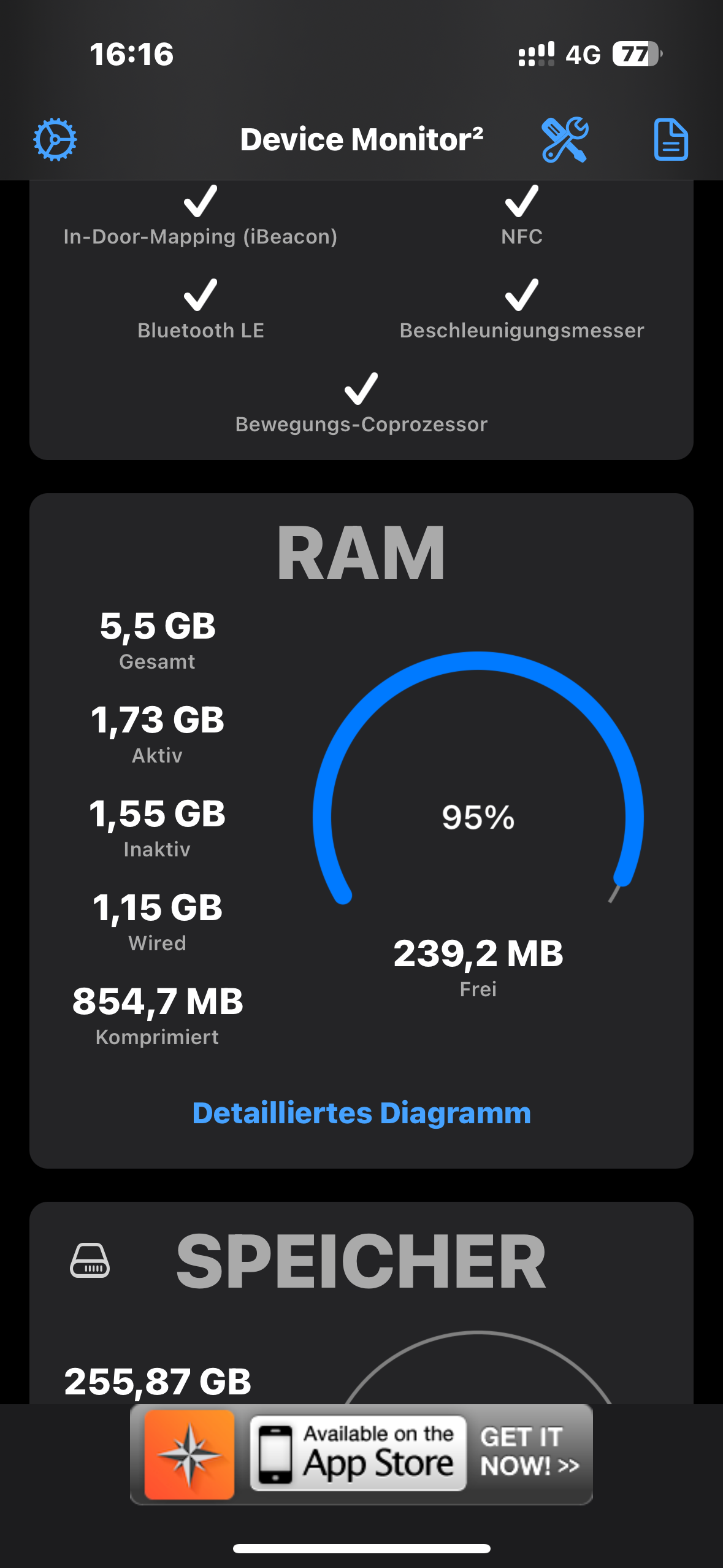Tap the SPEICHER section heading
Screen dimensions: 723x1568
[361, 1262]
